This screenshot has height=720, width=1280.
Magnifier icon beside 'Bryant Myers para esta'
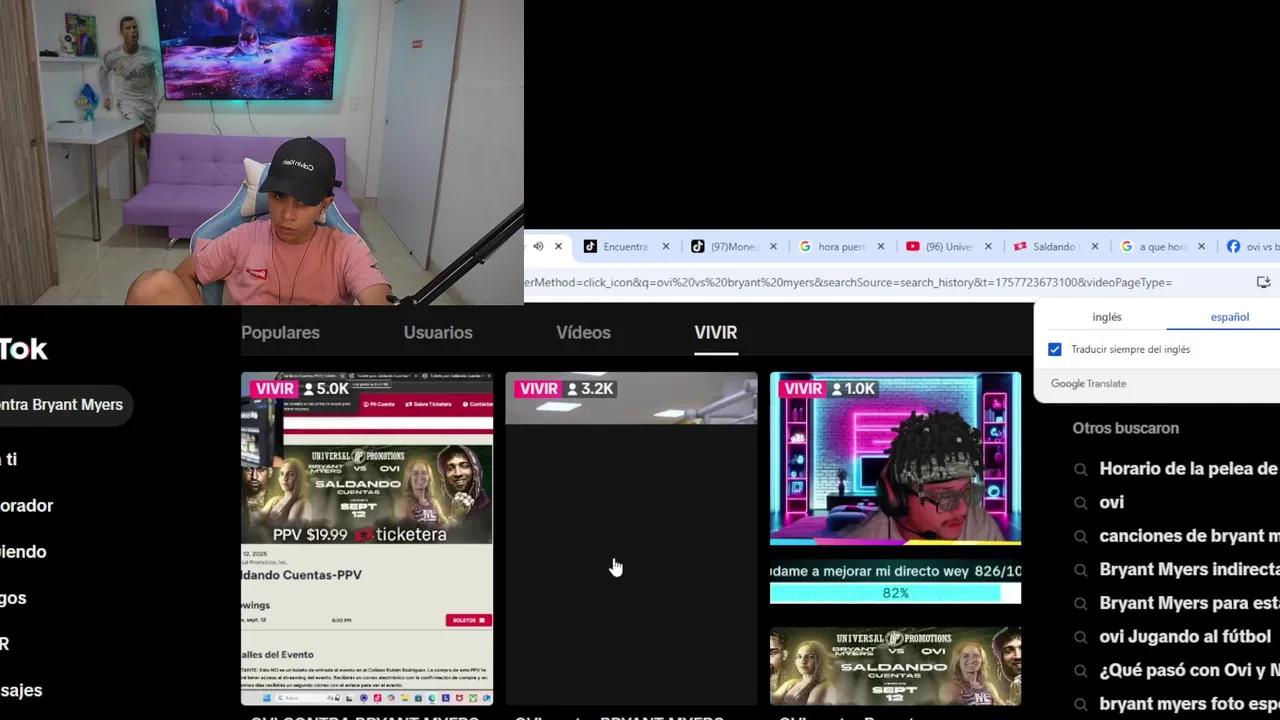coord(1080,604)
